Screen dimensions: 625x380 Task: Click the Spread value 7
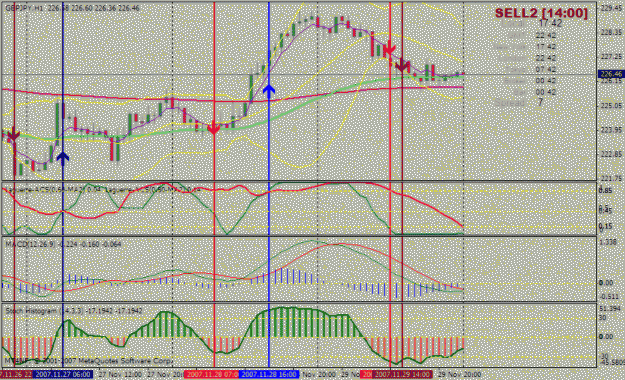(x=540, y=102)
